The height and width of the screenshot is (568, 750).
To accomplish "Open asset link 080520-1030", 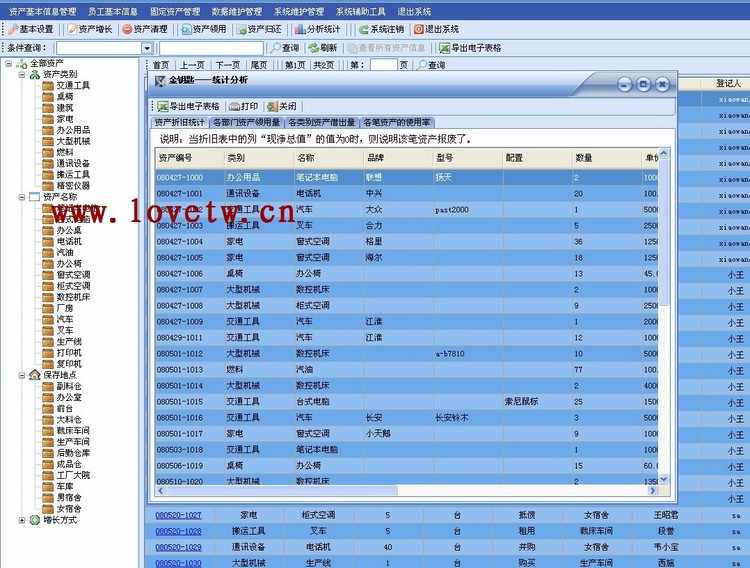I will click(178, 563).
